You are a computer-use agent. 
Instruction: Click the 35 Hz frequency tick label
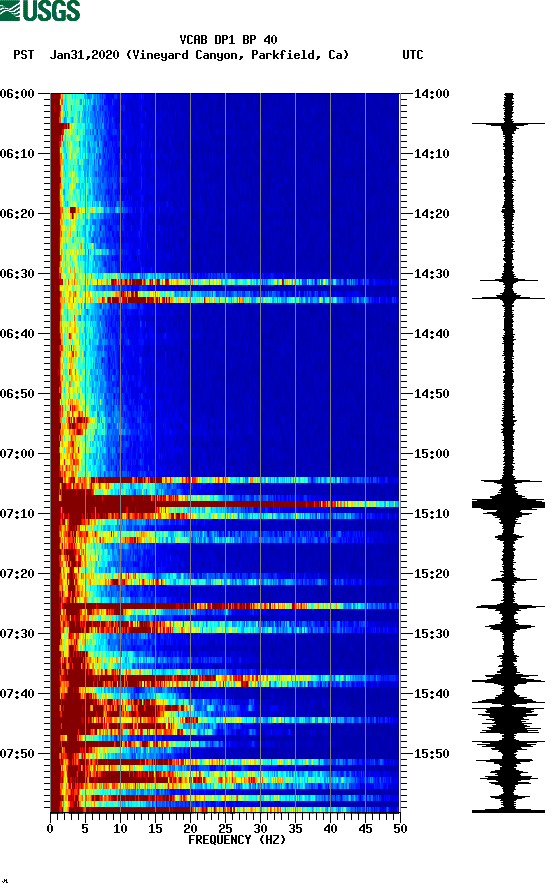295,829
